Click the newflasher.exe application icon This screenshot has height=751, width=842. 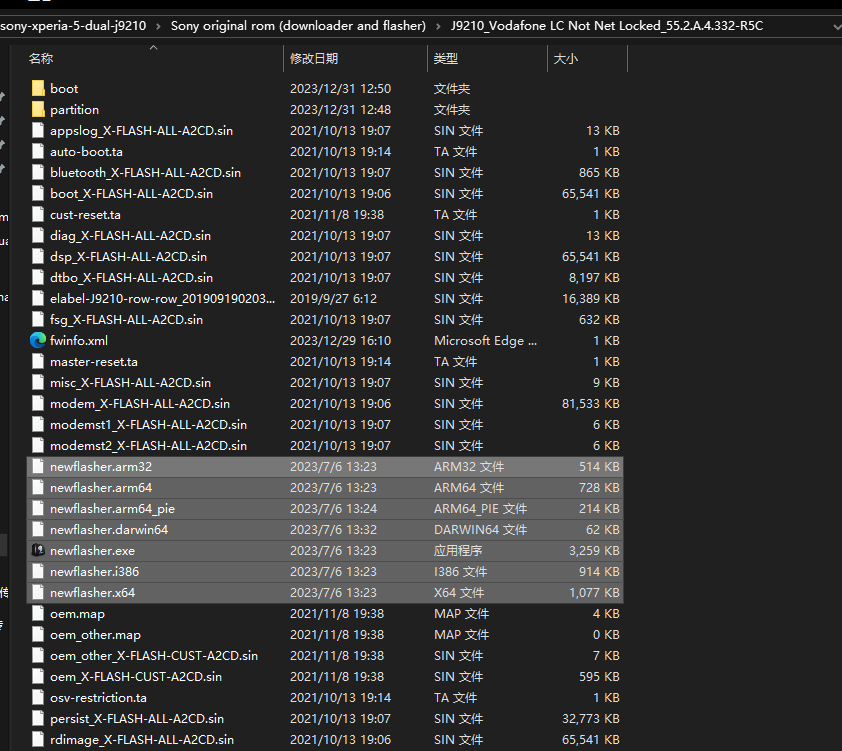(x=38, y=551)
